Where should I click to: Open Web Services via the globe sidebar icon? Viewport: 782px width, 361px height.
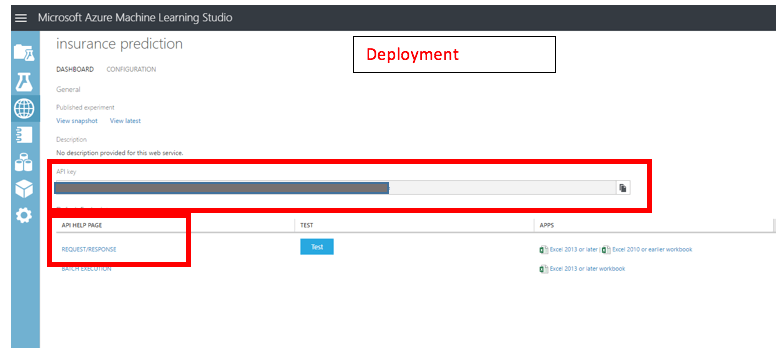(24, 108)
